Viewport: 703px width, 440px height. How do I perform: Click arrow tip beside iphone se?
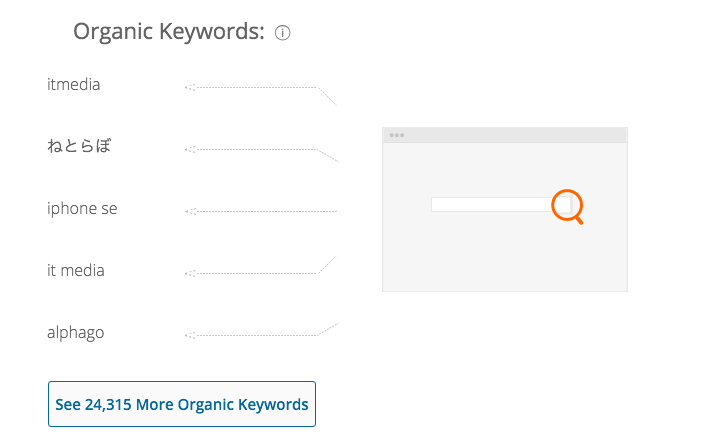[190, 211]
